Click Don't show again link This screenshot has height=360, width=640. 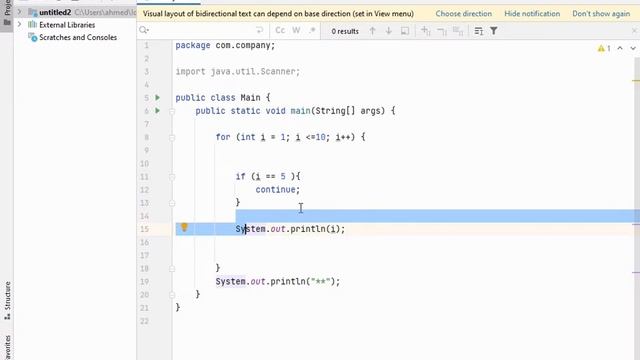point(601,13)
